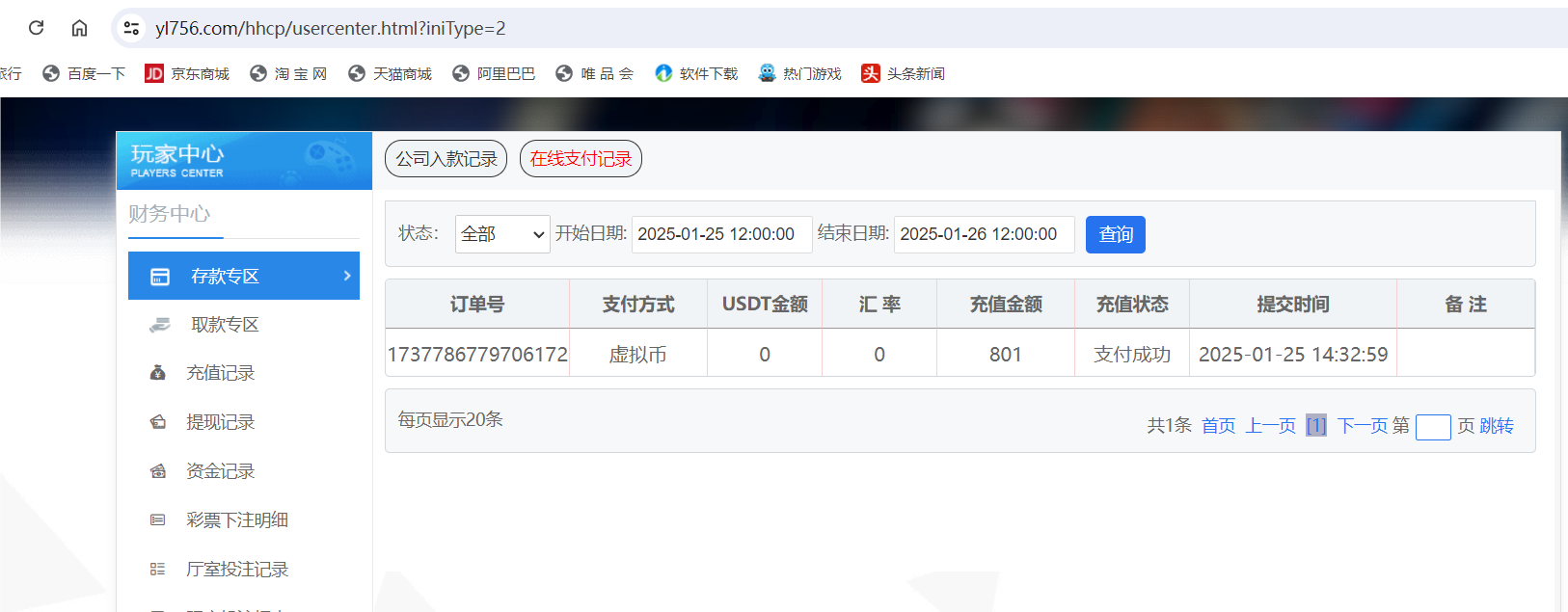
Task: Click the 查询 search button
Action: click(1116, 234)
